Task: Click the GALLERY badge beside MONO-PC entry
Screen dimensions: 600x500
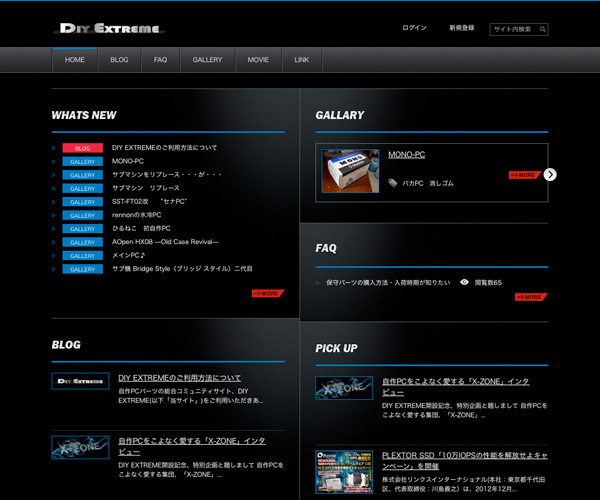Action: 82,161
